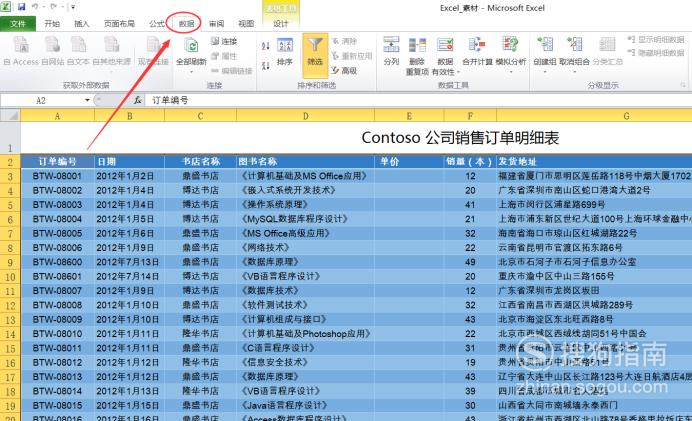This screenshot has width=692, height=421.
Task: Switch to the 公式 ribbon tab
Action: (156, 23)
